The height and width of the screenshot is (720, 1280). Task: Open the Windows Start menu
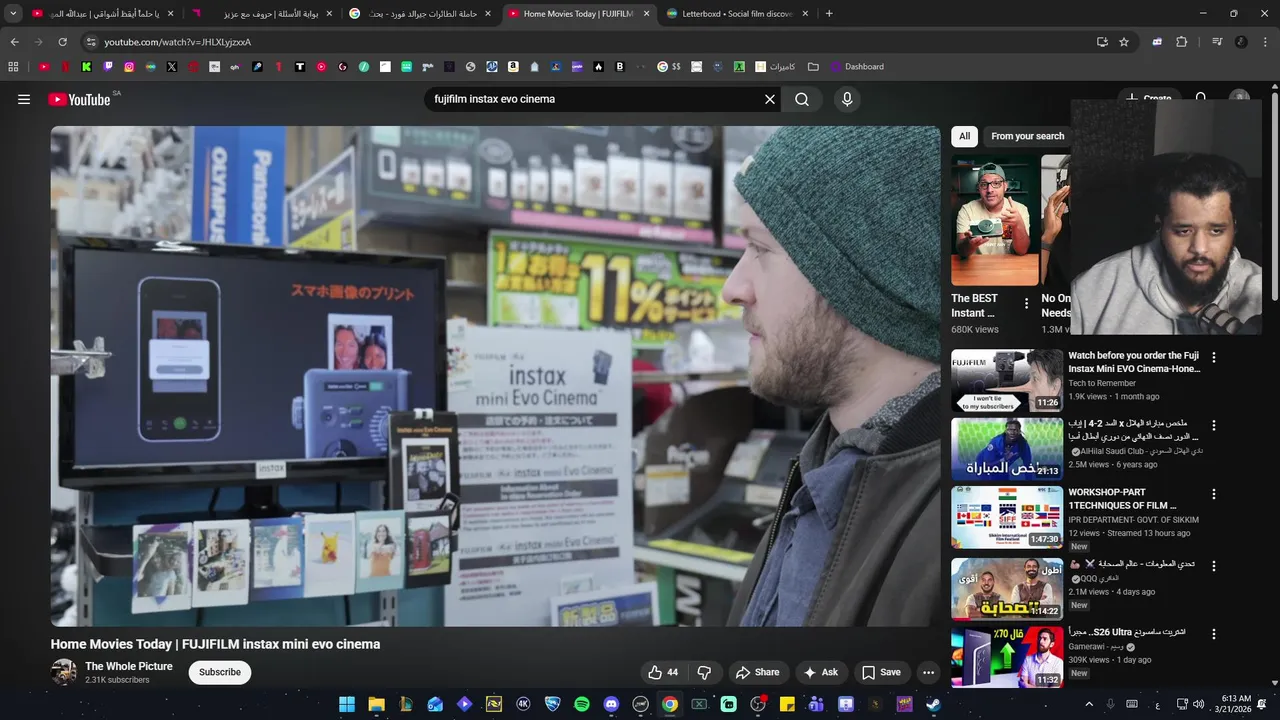(347, 704)
